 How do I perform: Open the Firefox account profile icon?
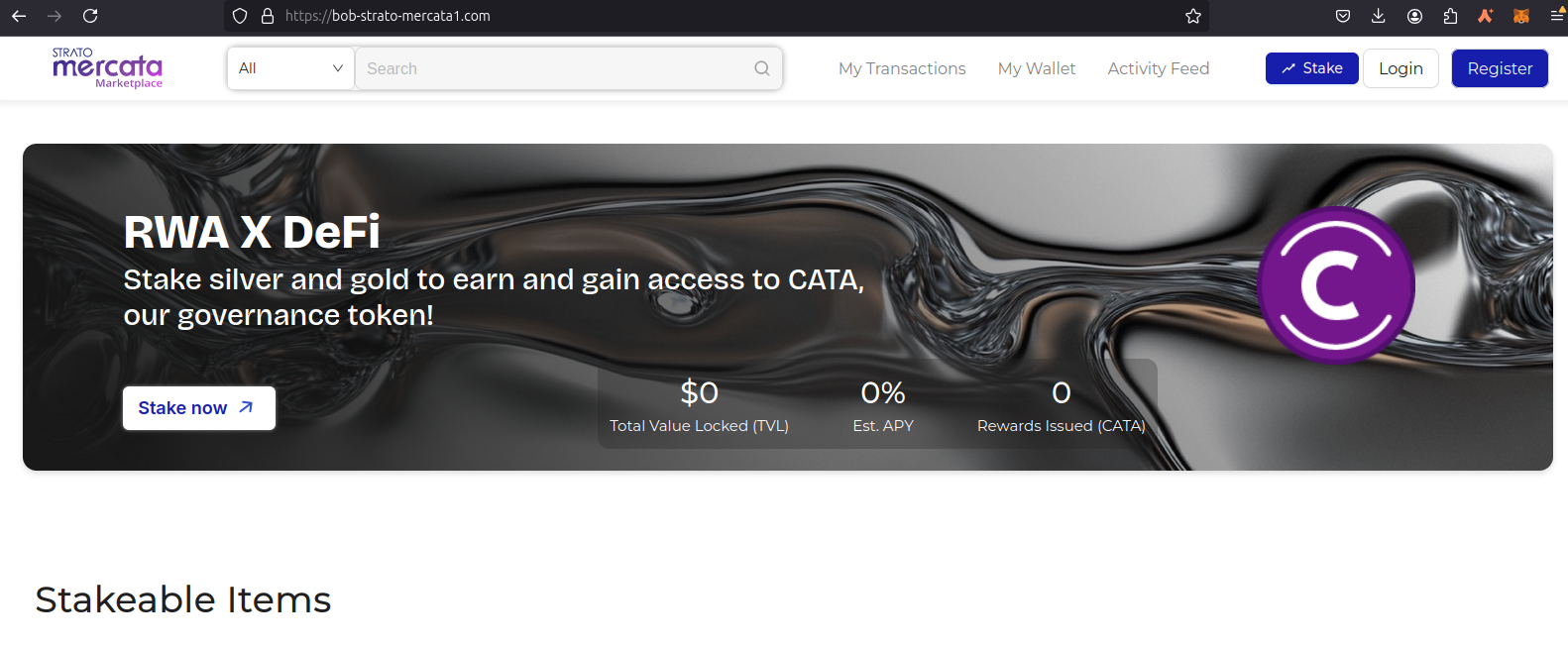(x=1414, y=16)
